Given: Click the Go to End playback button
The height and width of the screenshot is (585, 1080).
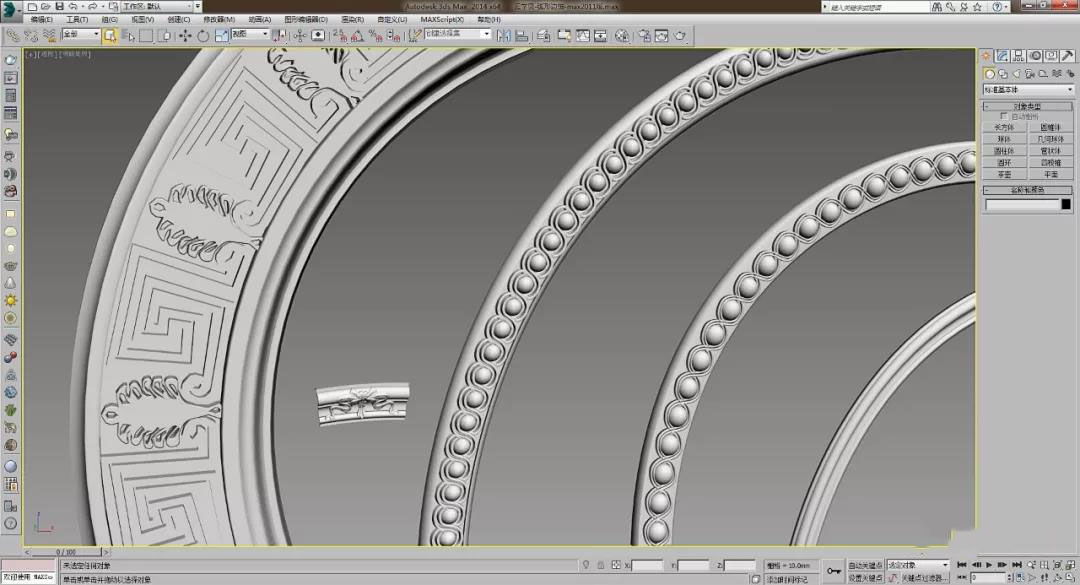Looking at the screenshot, I should pyautogui.click(x=1017, y=565).
